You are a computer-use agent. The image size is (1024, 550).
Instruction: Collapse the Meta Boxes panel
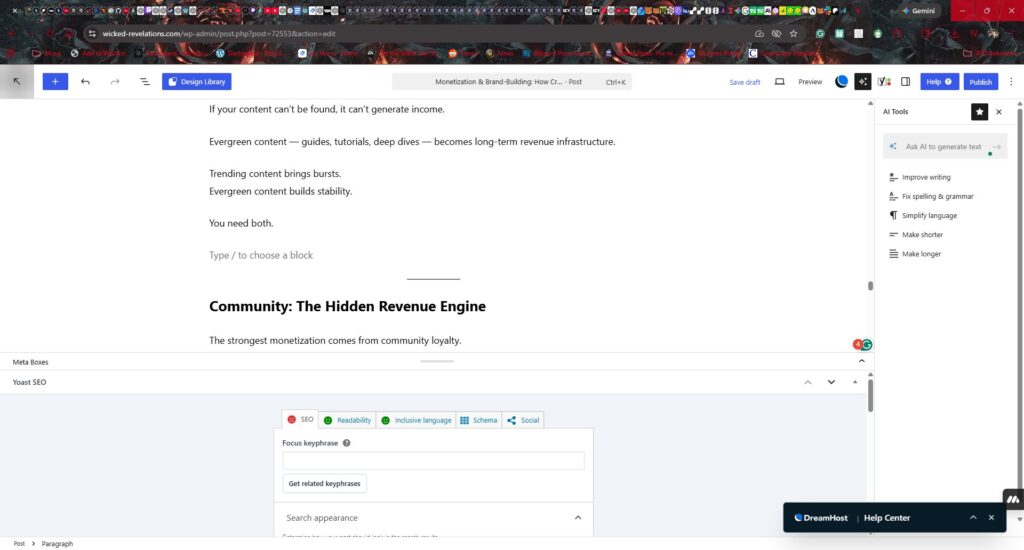(435, 361)
